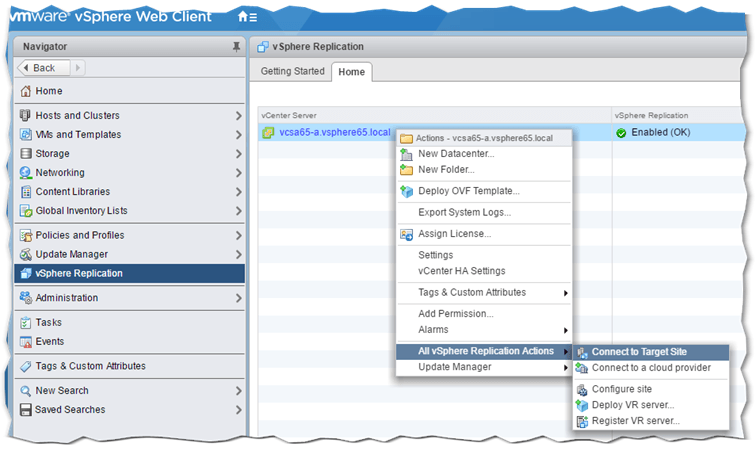Click the Back button in Navigator
The width and height of the screenshot is (756, 451).
(x=43, y=68)
